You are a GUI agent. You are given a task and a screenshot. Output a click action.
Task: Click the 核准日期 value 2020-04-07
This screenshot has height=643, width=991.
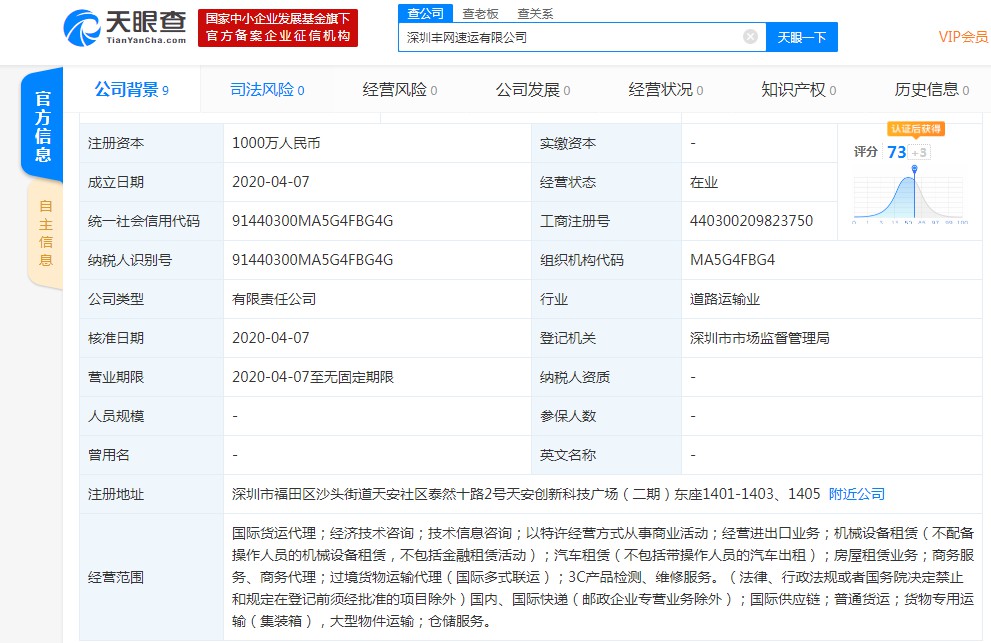(271, 338)
